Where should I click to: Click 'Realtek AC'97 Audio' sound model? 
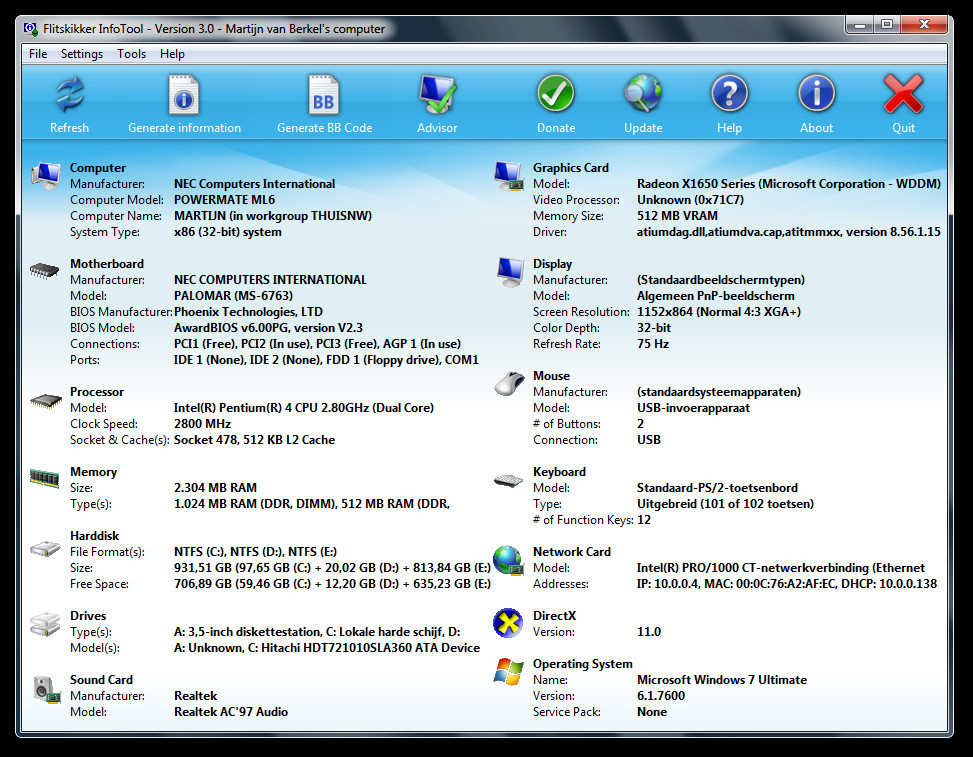[x=231, y=712]
